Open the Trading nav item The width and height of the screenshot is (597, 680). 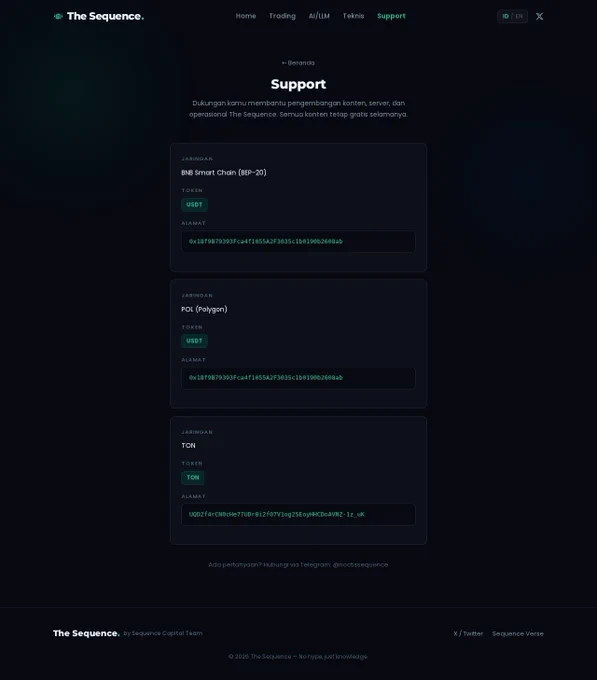coord(282,16)
